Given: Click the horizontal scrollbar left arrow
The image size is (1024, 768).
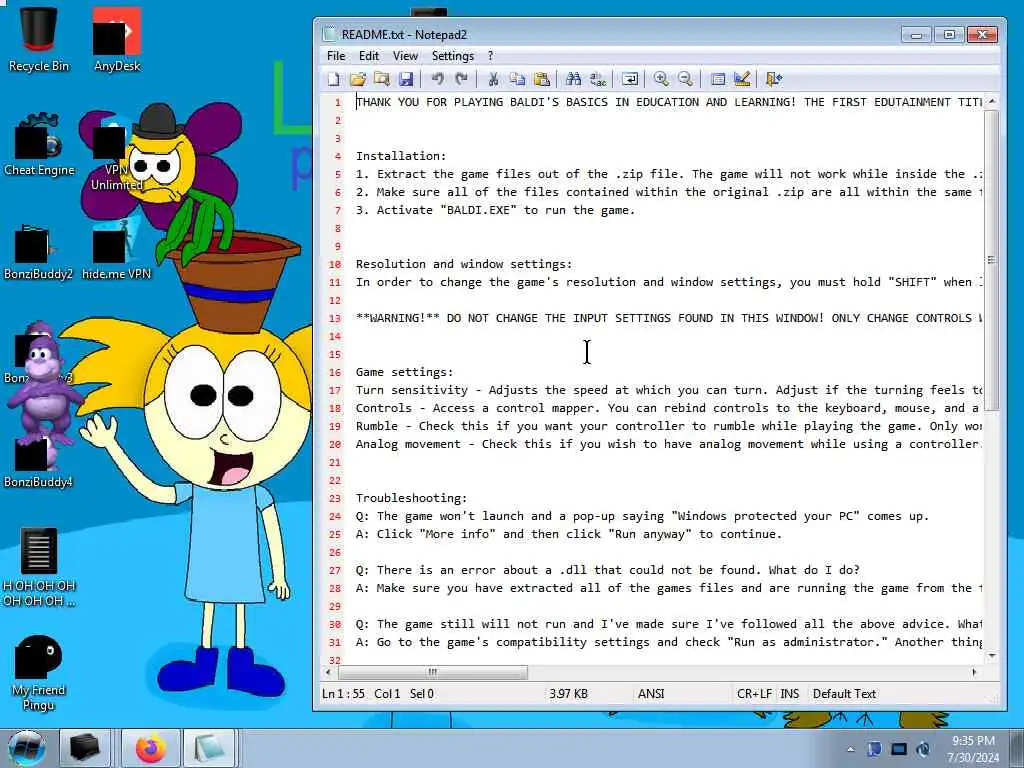Looking at the screenshot, I should (x=328, y=672).
